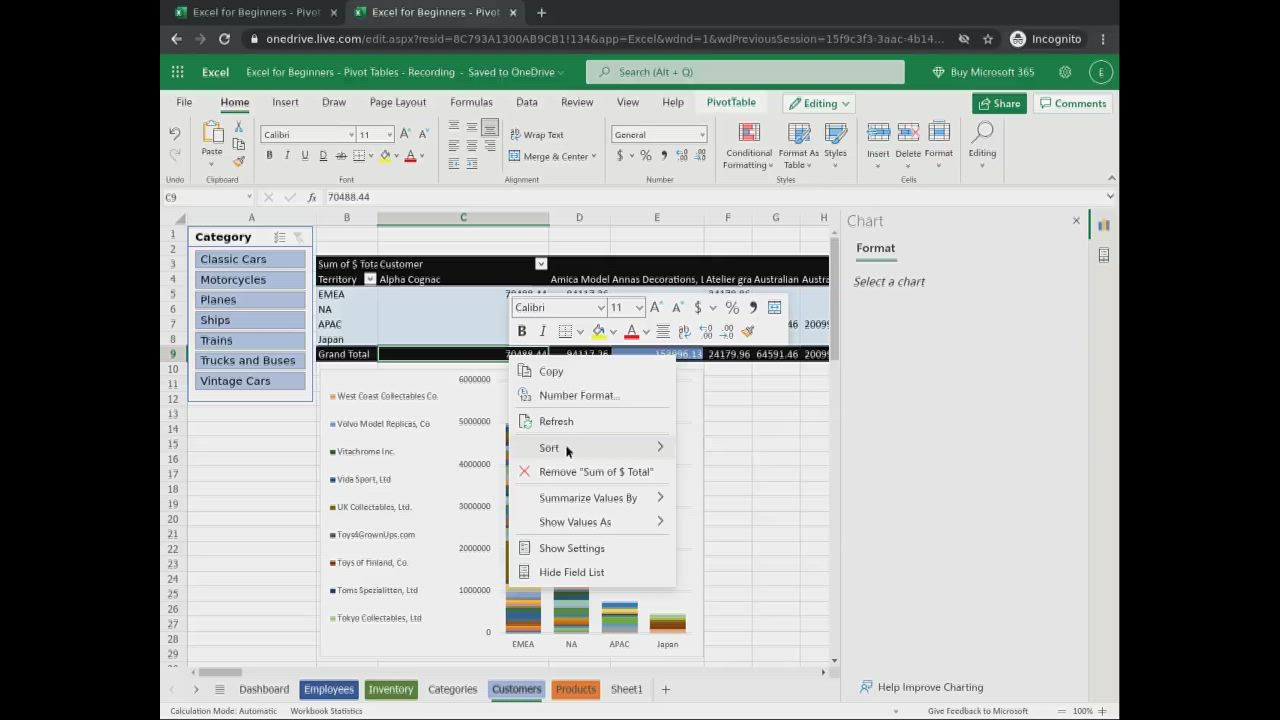This screenshot has width=1280, height=720.
Task: Click mini toolbar Format Painter brush
Action: click(747, 331)
